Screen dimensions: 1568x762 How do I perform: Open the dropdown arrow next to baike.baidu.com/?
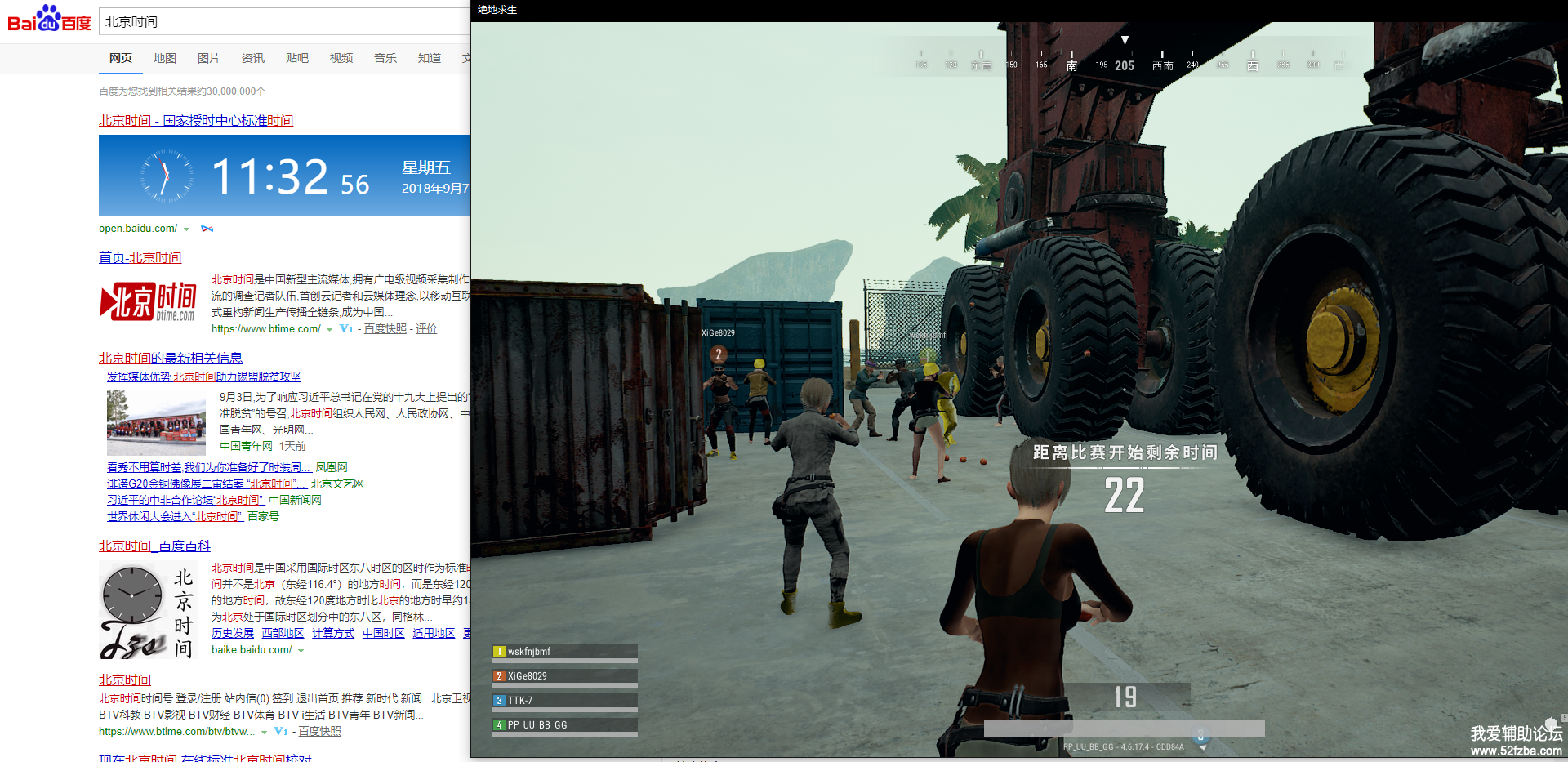tap(301, 651)
